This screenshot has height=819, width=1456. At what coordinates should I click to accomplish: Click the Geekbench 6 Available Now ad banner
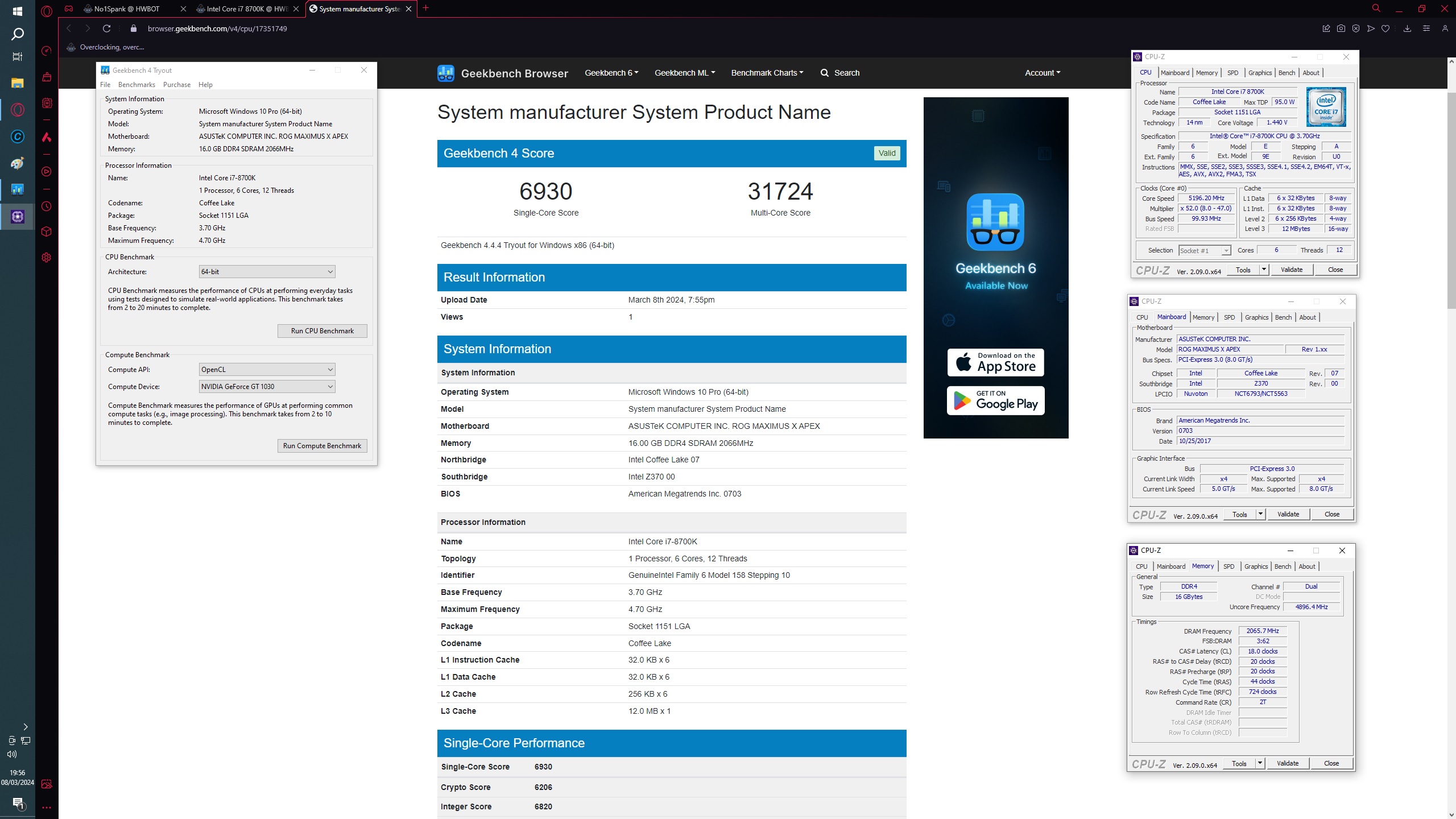click(x=996, y=268)
